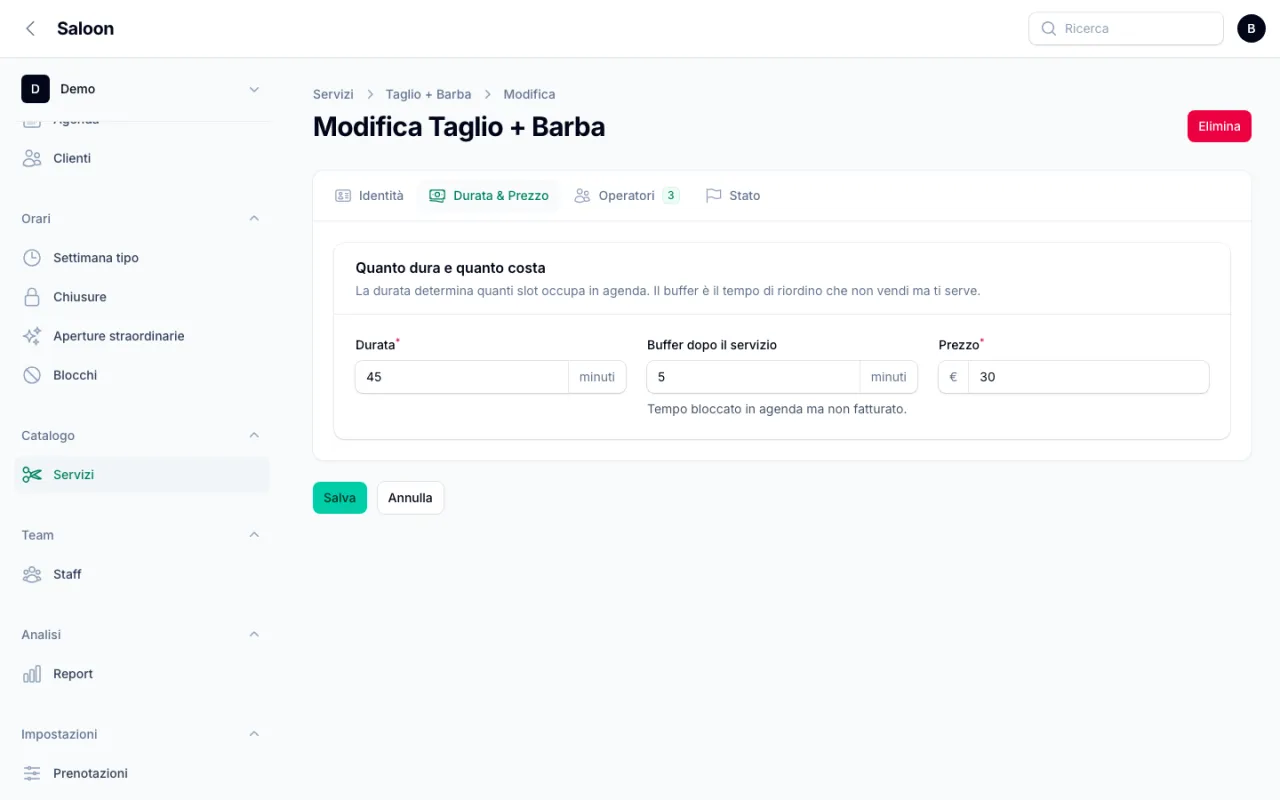The height and width of the screenshot is (800, 1280).
Task: Click the Saloon app title
Action: coord(85,29)
